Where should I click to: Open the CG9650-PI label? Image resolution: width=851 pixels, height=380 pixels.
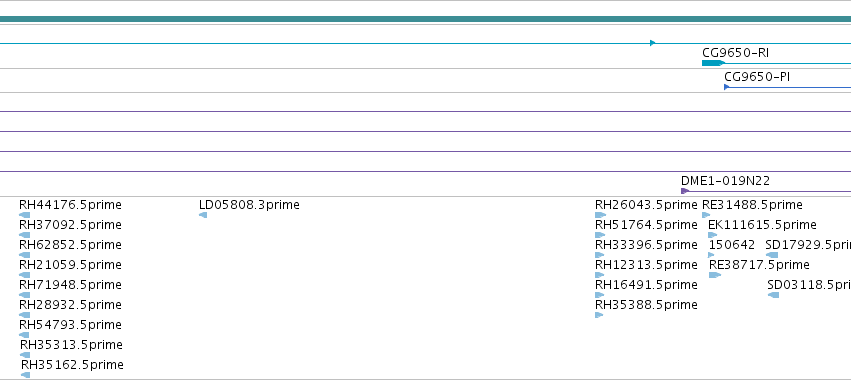757,77
